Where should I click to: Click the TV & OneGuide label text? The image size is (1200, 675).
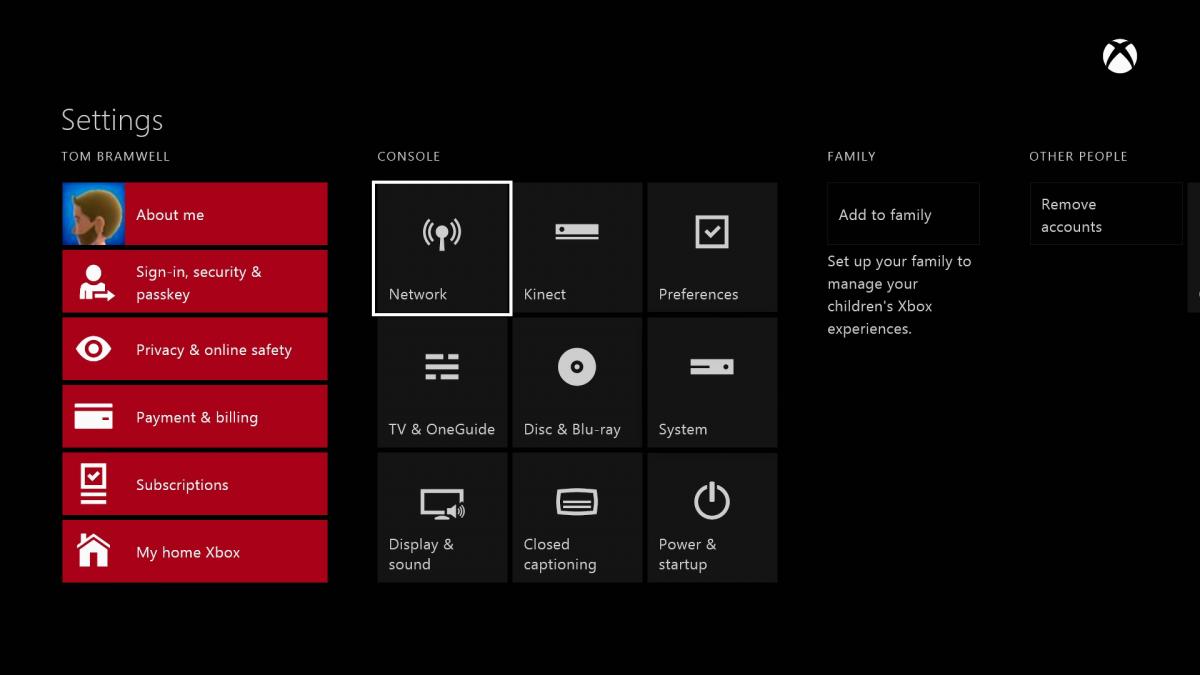tap(442, 430)
